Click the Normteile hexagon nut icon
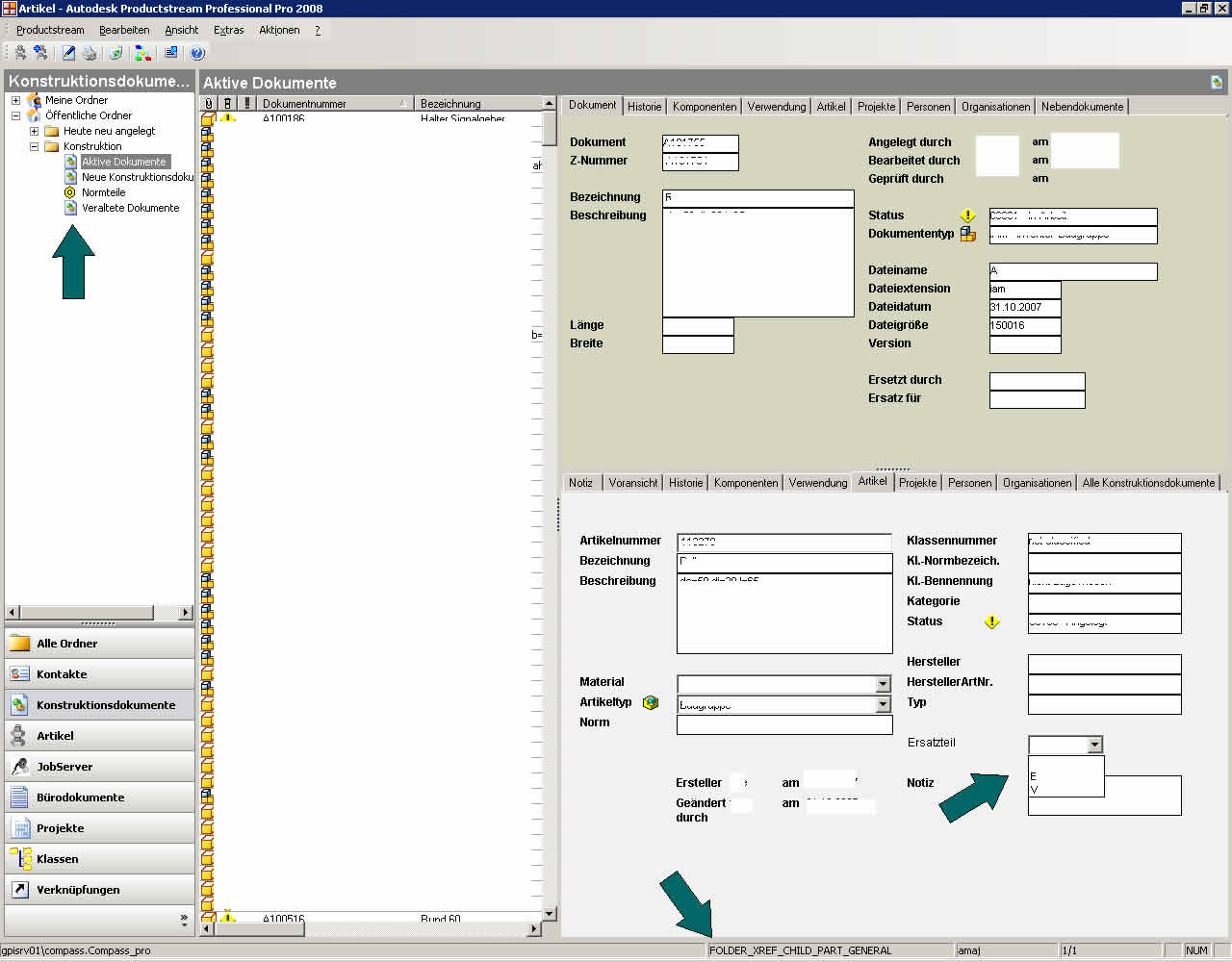This screenshot has height=962, width=1232. [70, 192]
